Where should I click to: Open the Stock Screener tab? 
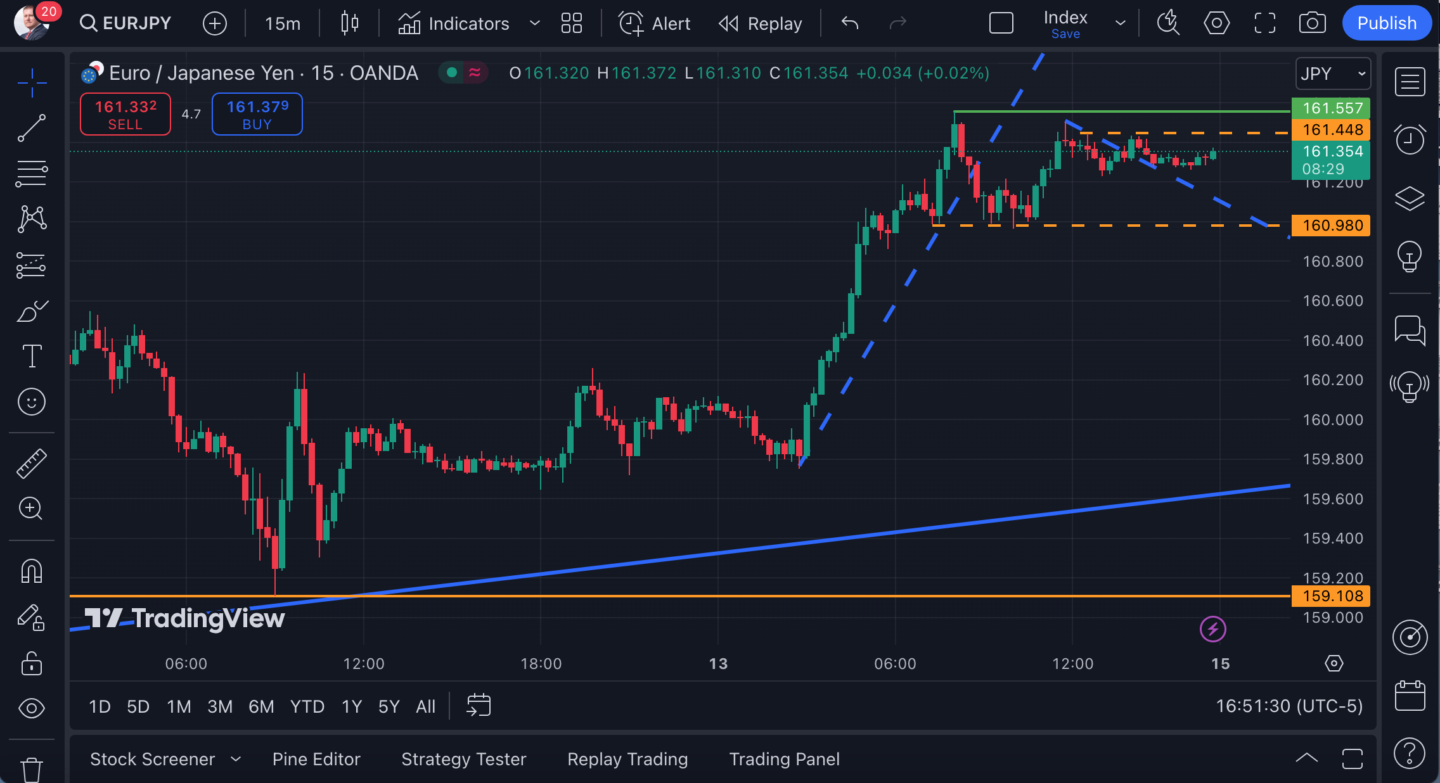pyautogui.click(x=152, y=759)
